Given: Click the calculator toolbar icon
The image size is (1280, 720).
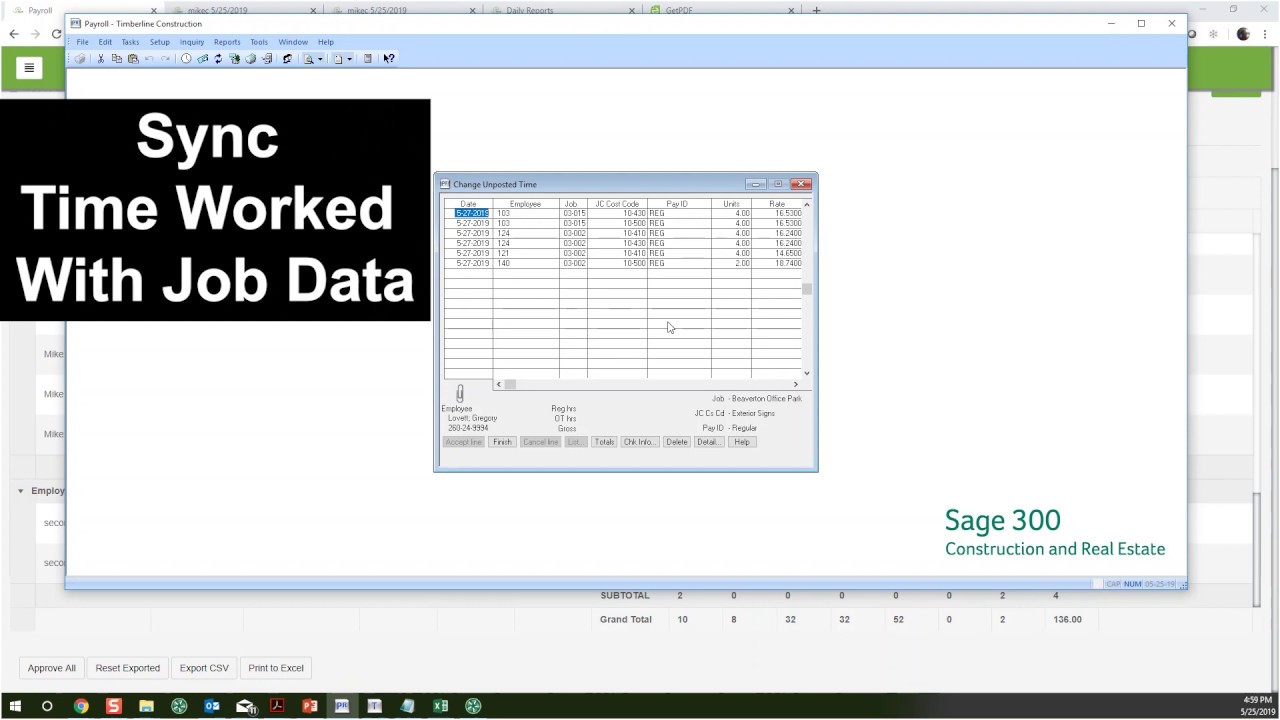Looking at the screenshot, I should [x=367, y=59].
